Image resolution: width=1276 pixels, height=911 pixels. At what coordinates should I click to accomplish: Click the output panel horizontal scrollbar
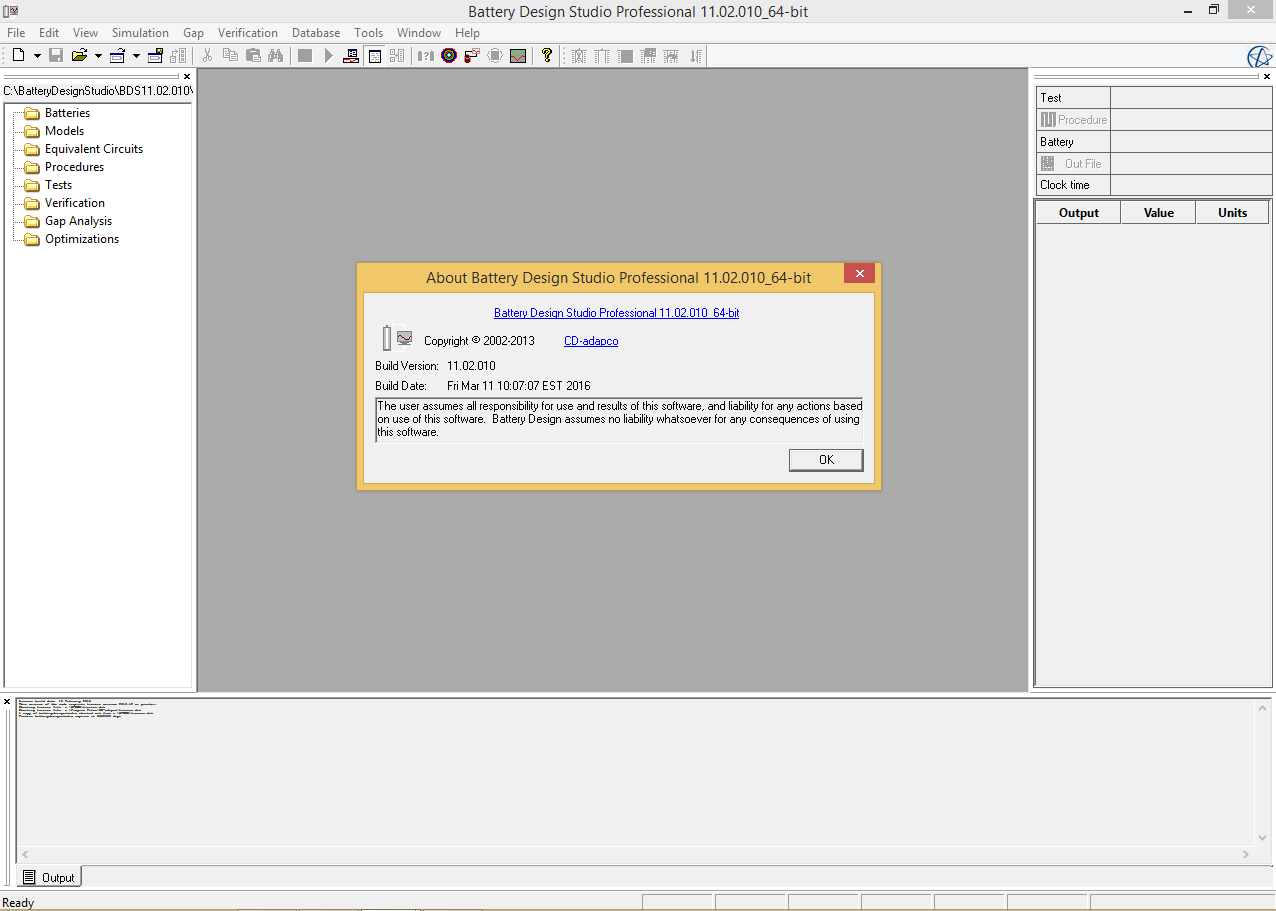(636, 855)
